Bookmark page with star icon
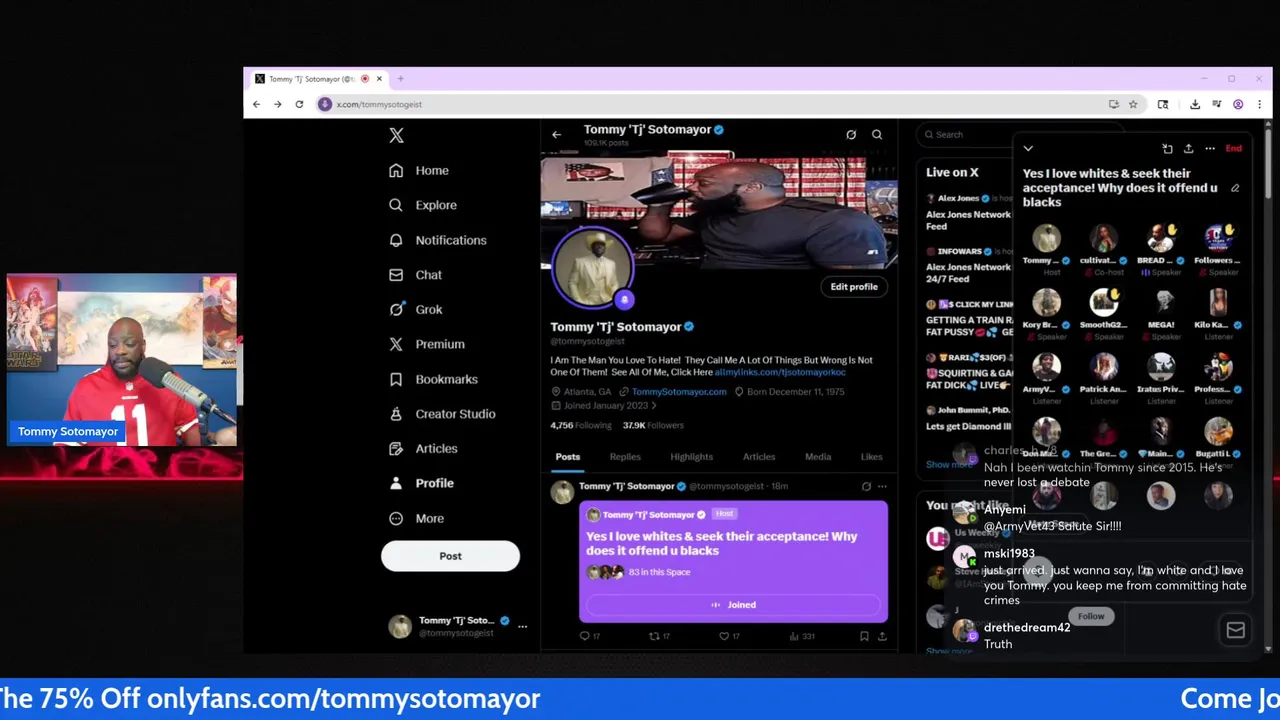Image resolution: width=1280 pixels, height=720 pixels. point(1133,104)
